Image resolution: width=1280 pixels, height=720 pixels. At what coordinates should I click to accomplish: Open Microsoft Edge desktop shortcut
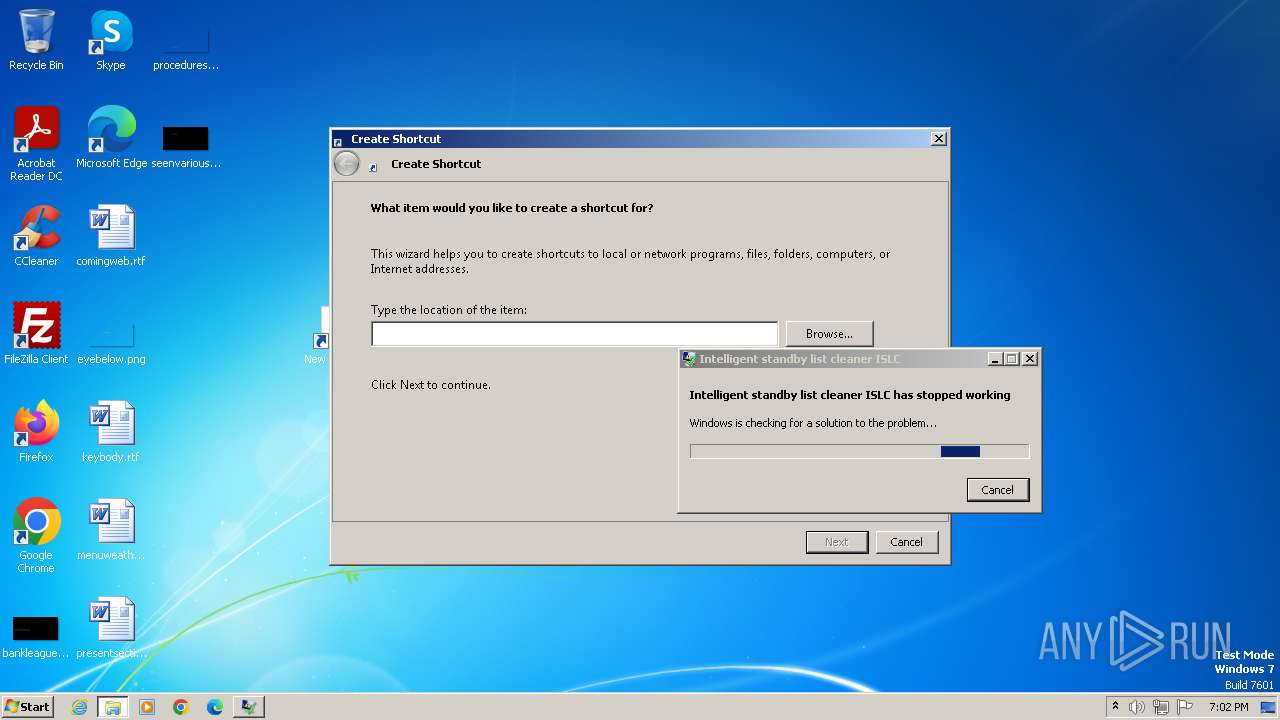point(111,138)
